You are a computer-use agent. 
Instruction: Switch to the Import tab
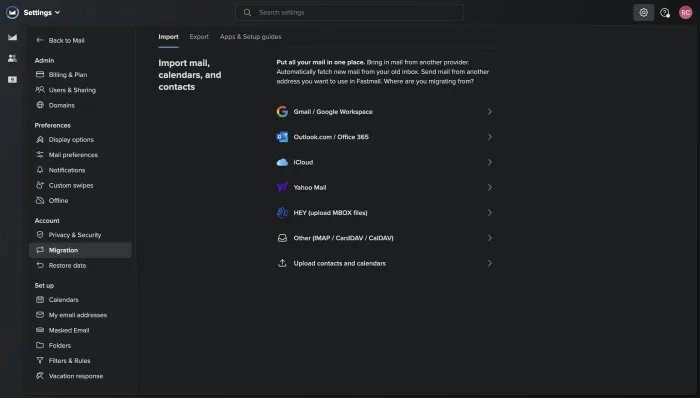coord(168,37)
